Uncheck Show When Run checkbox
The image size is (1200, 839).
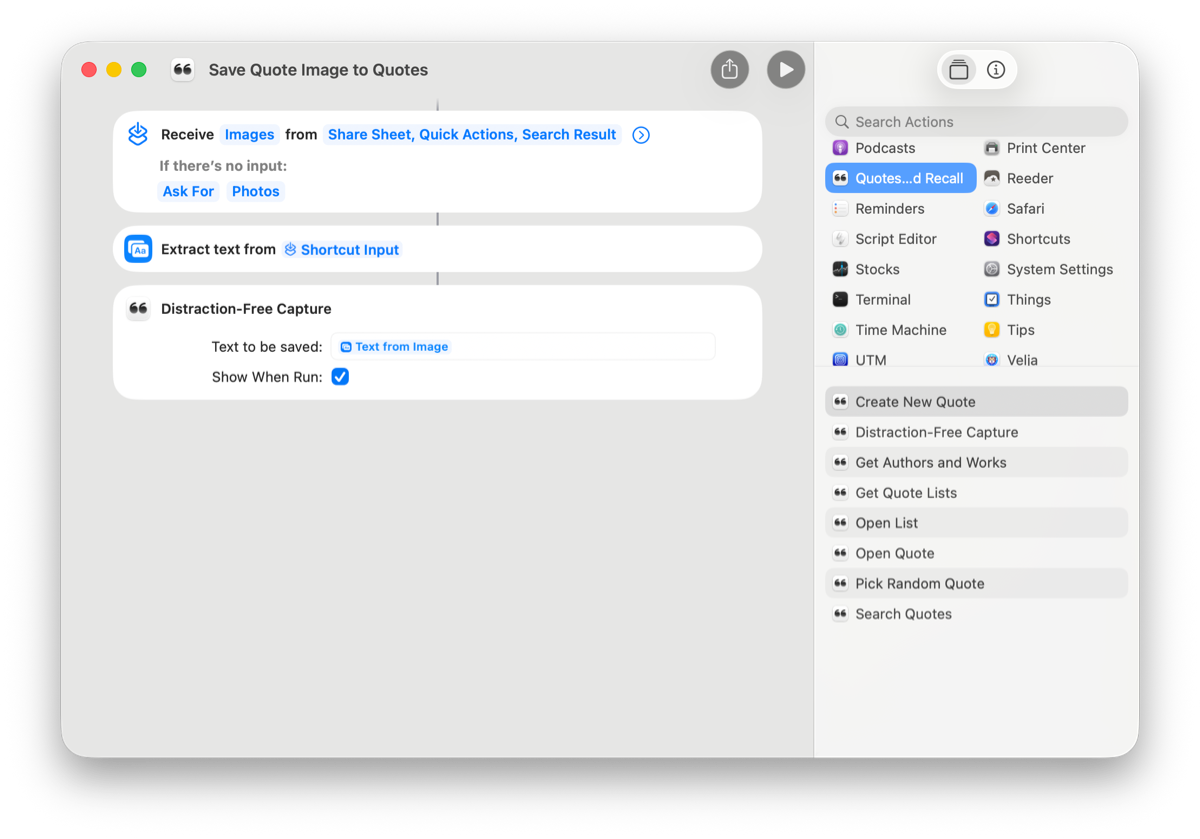(340, 377)
